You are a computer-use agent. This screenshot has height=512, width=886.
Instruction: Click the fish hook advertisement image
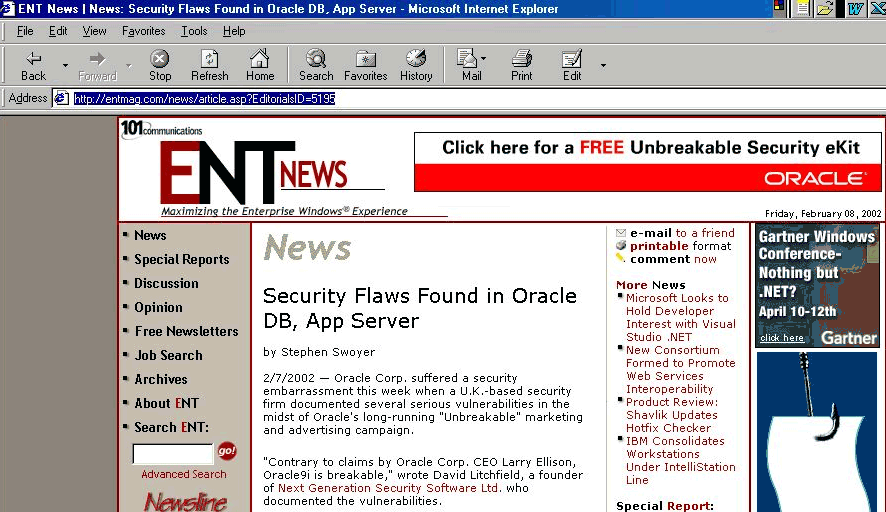817,432
